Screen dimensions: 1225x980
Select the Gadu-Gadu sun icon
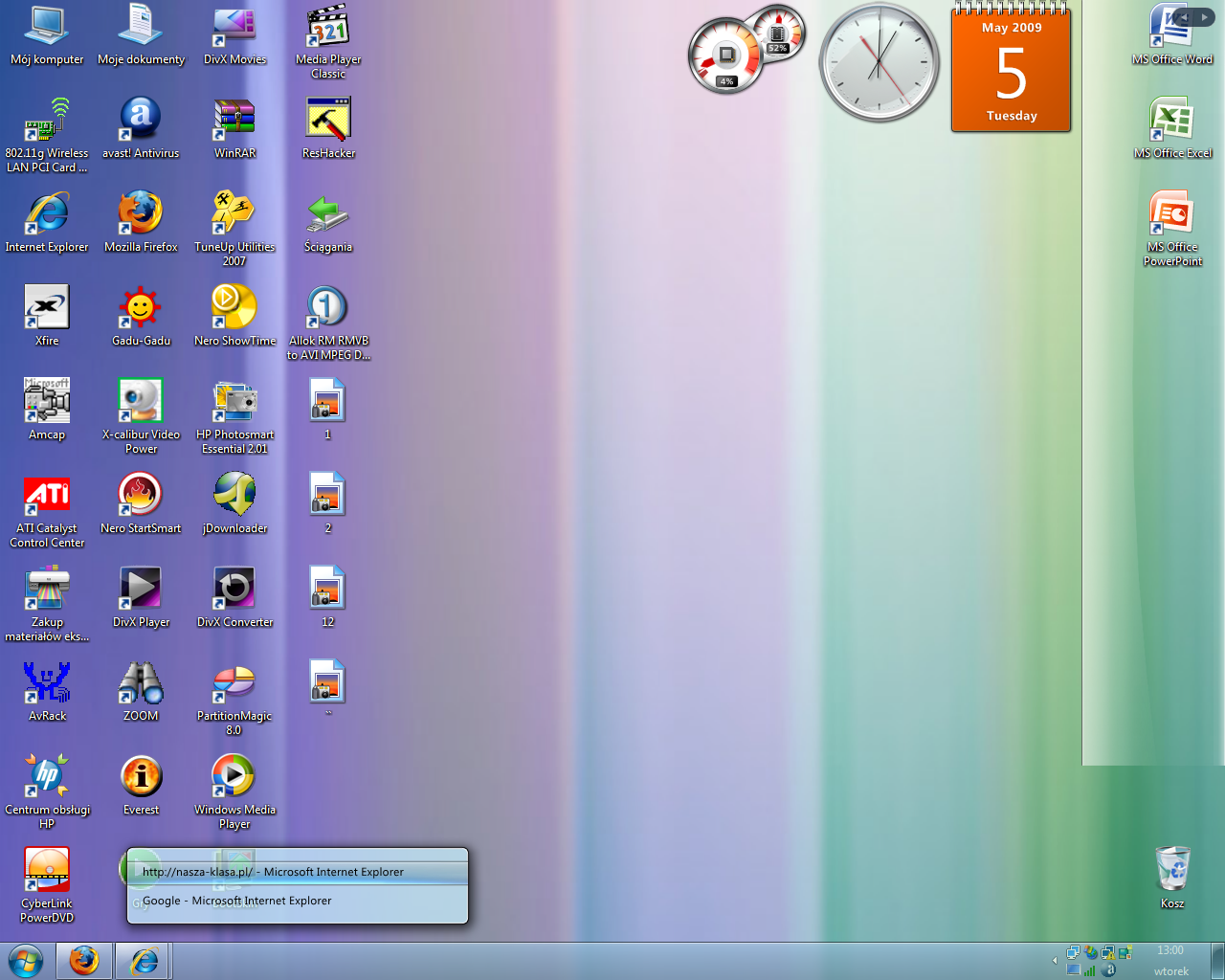(141, 316)
